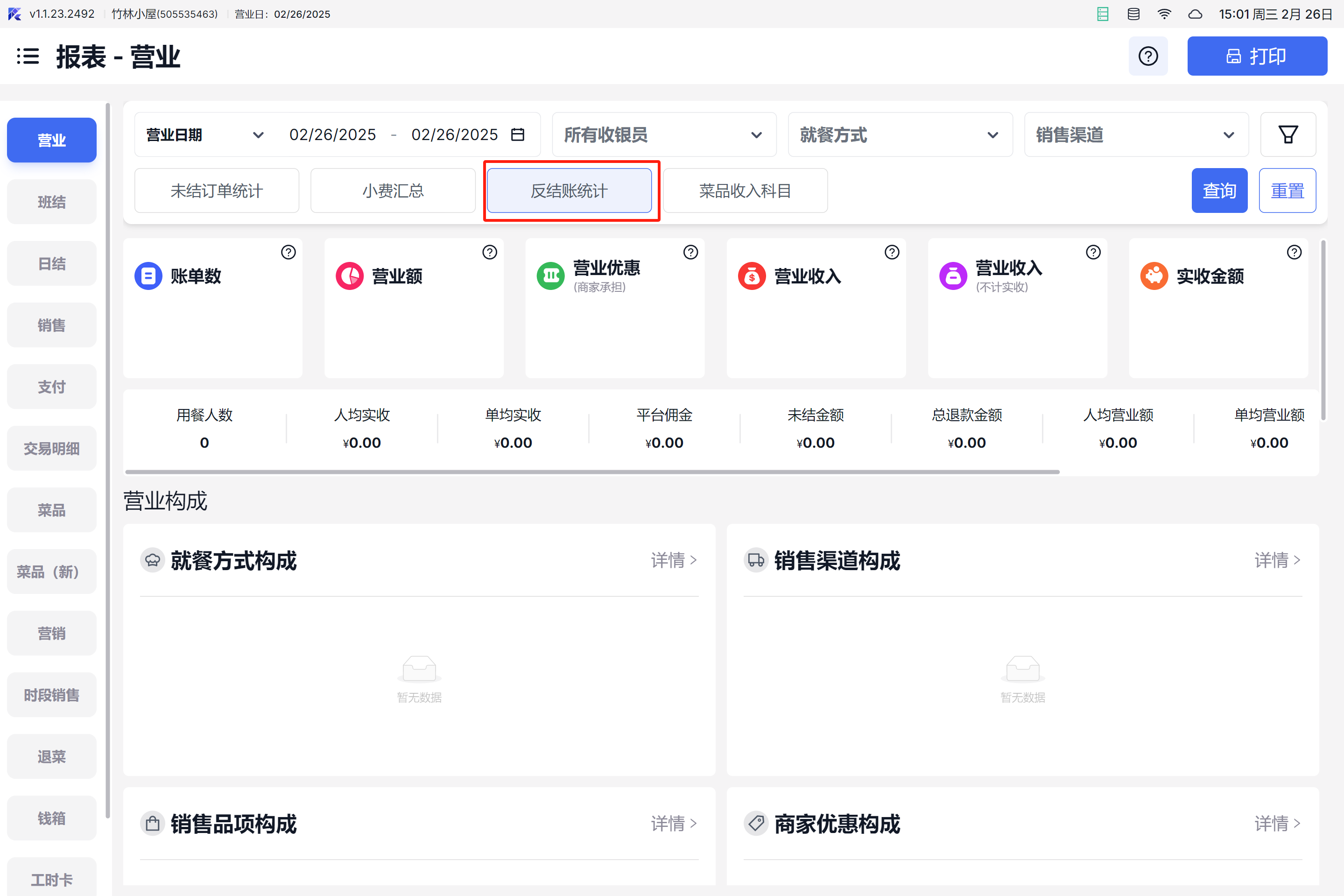Image resolution: width=1344 pixels, height=896 pixels.
Task: Click the Wi-Fi icon in status bar
Action: 1164,14
